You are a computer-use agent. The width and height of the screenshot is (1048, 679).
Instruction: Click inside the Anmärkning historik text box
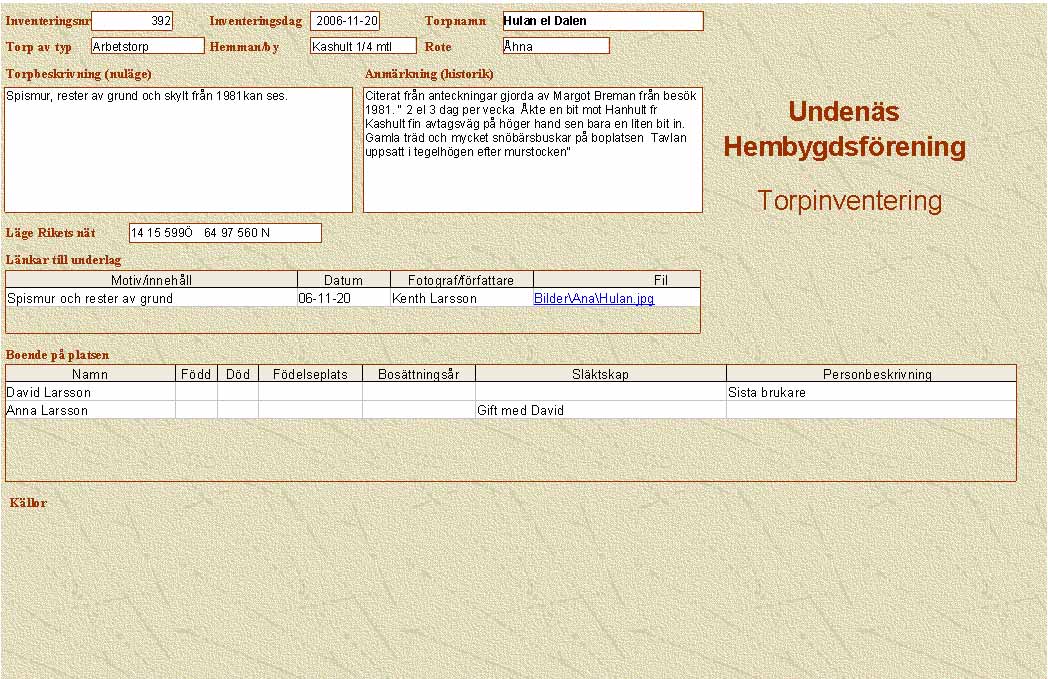532,150
